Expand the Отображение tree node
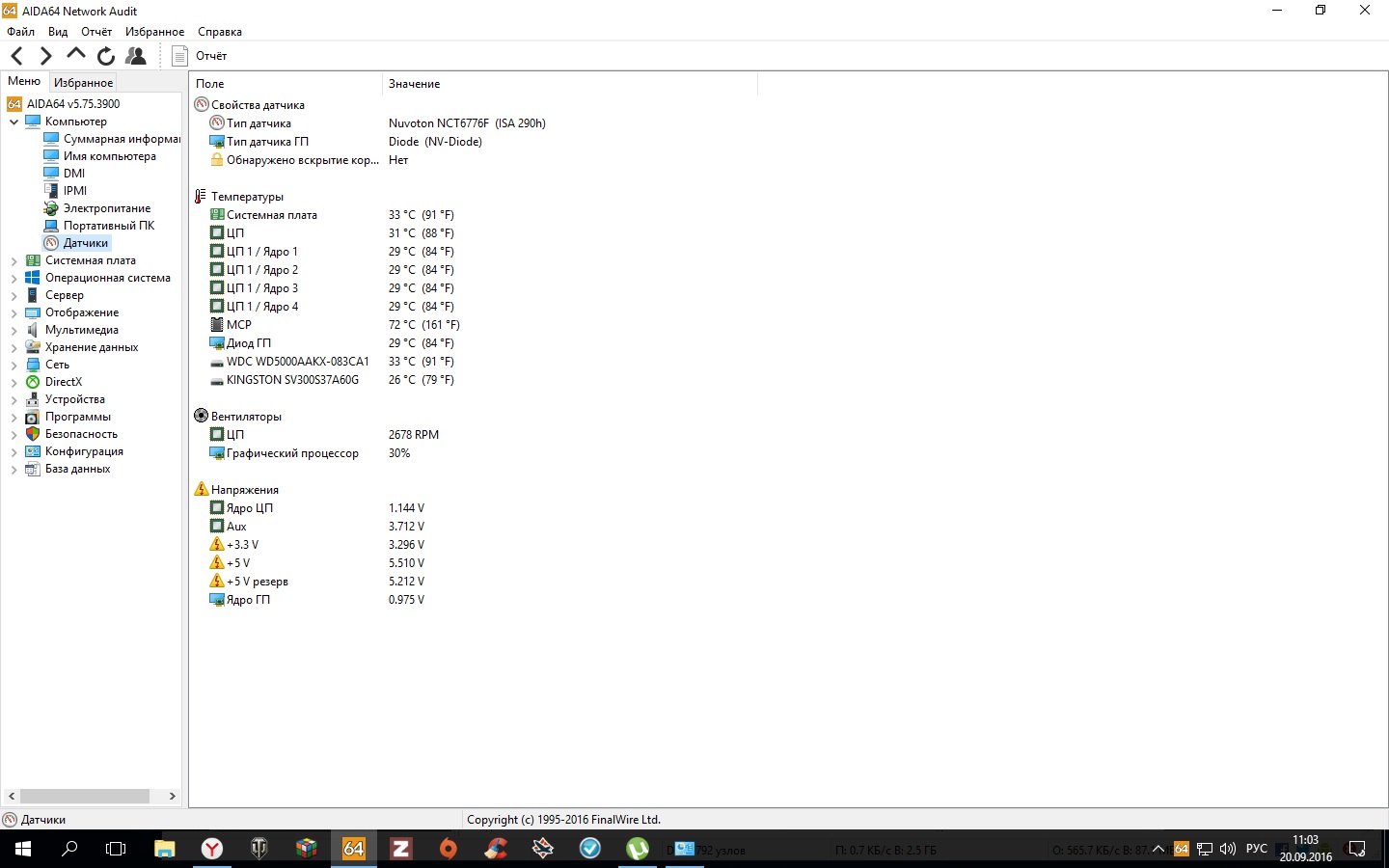Image resolution: width=1389 pixels, height=868 pixels. (x=14, y=312)
